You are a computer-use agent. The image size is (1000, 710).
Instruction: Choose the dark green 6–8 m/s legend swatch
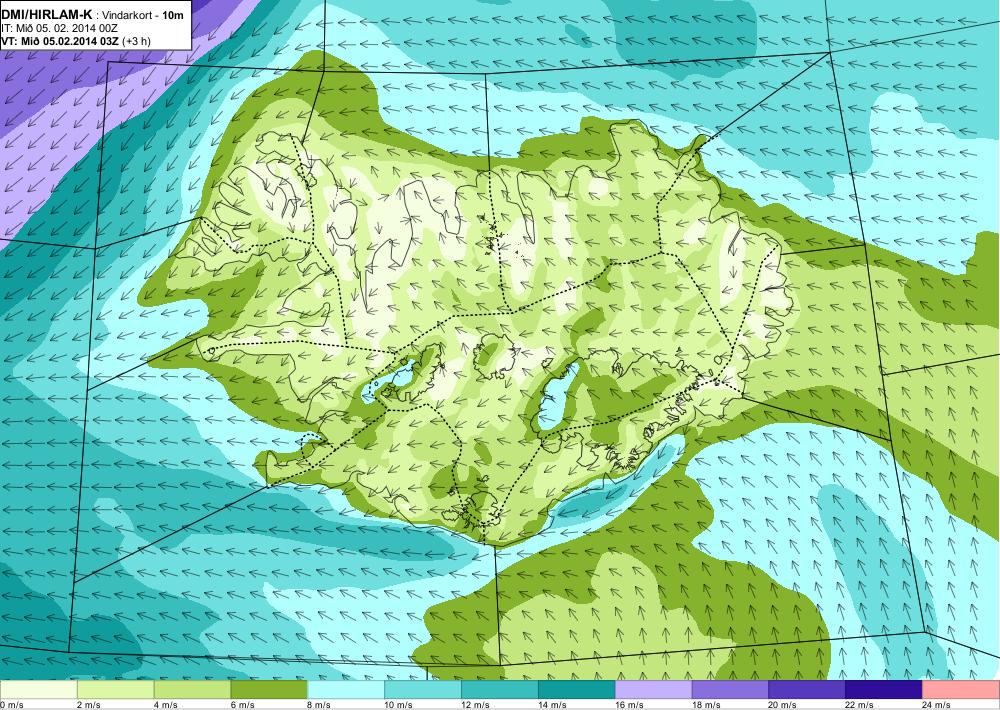(269, 690)
